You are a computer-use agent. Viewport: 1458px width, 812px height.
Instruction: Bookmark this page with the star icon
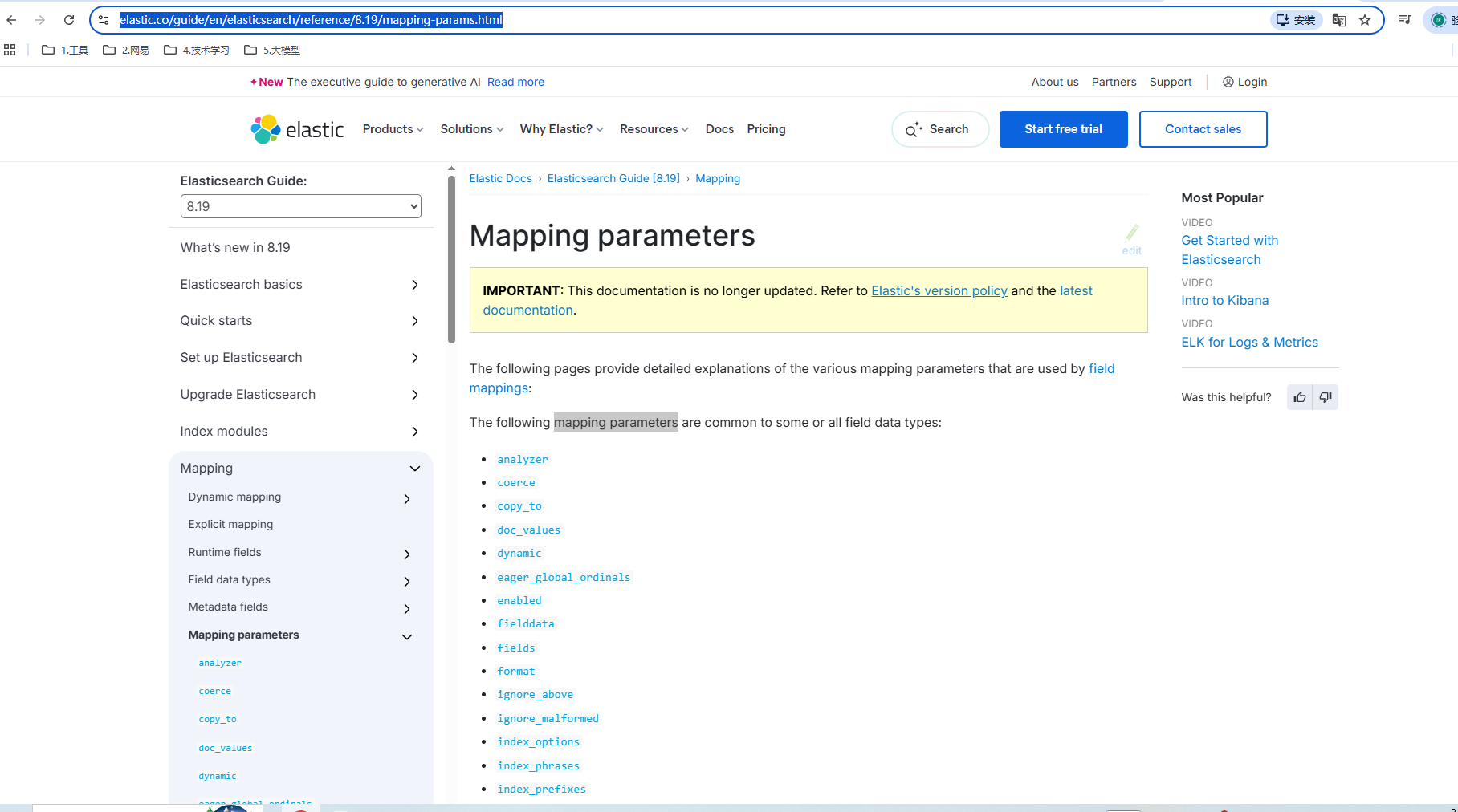click(x=1365, y=20)
